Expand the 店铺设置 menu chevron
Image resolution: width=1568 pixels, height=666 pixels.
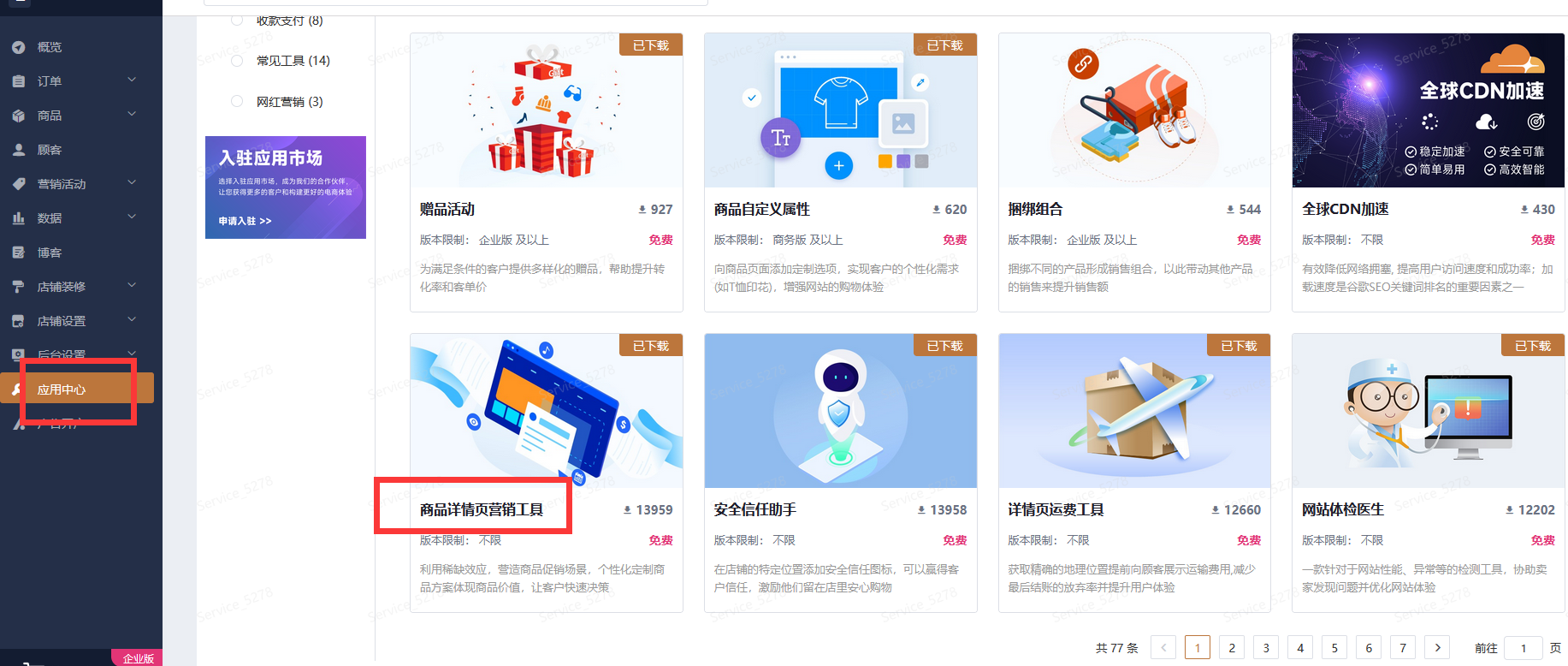point(132,319)
